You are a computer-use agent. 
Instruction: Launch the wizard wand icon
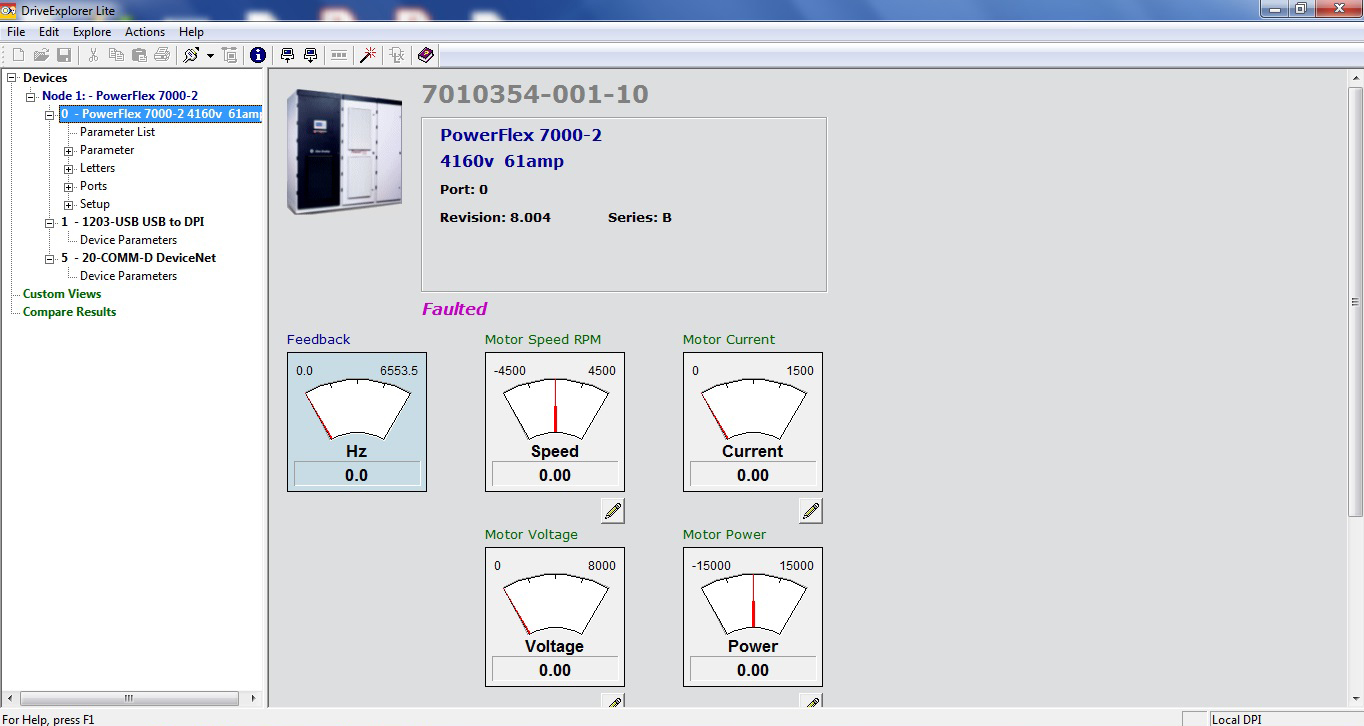click(x=368, y=55)
